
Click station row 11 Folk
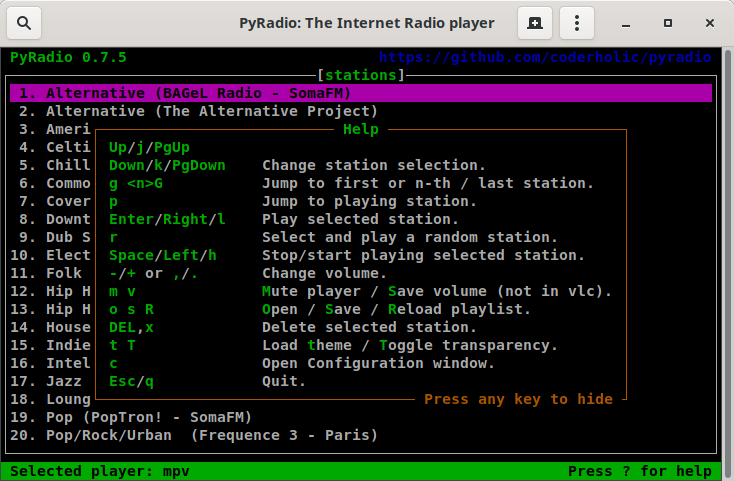(46, 273)
